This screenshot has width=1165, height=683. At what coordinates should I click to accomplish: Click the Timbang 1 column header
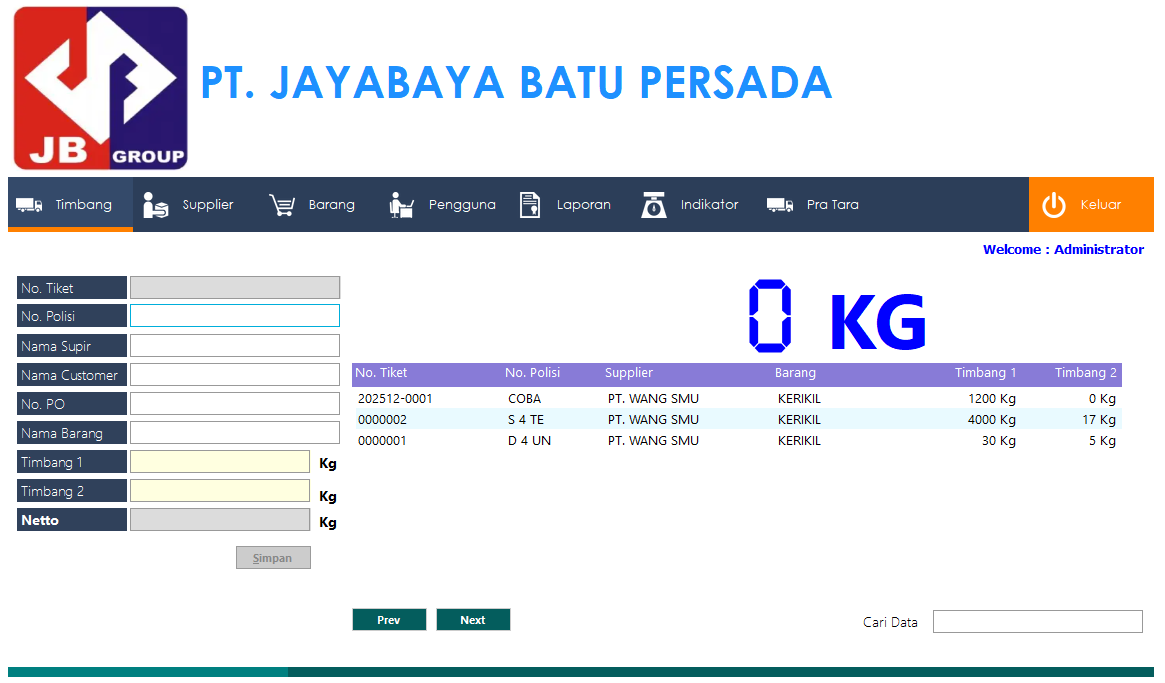point(985,373)
